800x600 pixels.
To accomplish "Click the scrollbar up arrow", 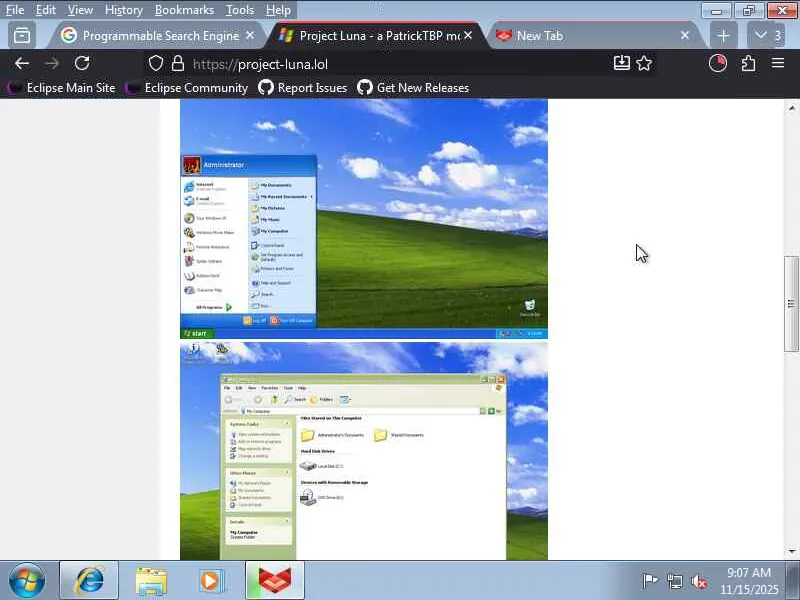I will click(791, 108).
